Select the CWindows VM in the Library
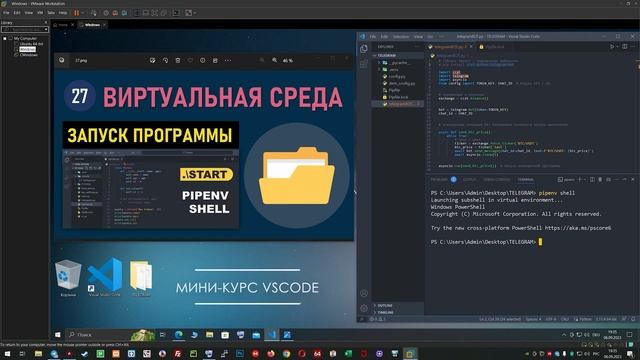The width and height of the screenshot is (640, 360). click(28, 55)
